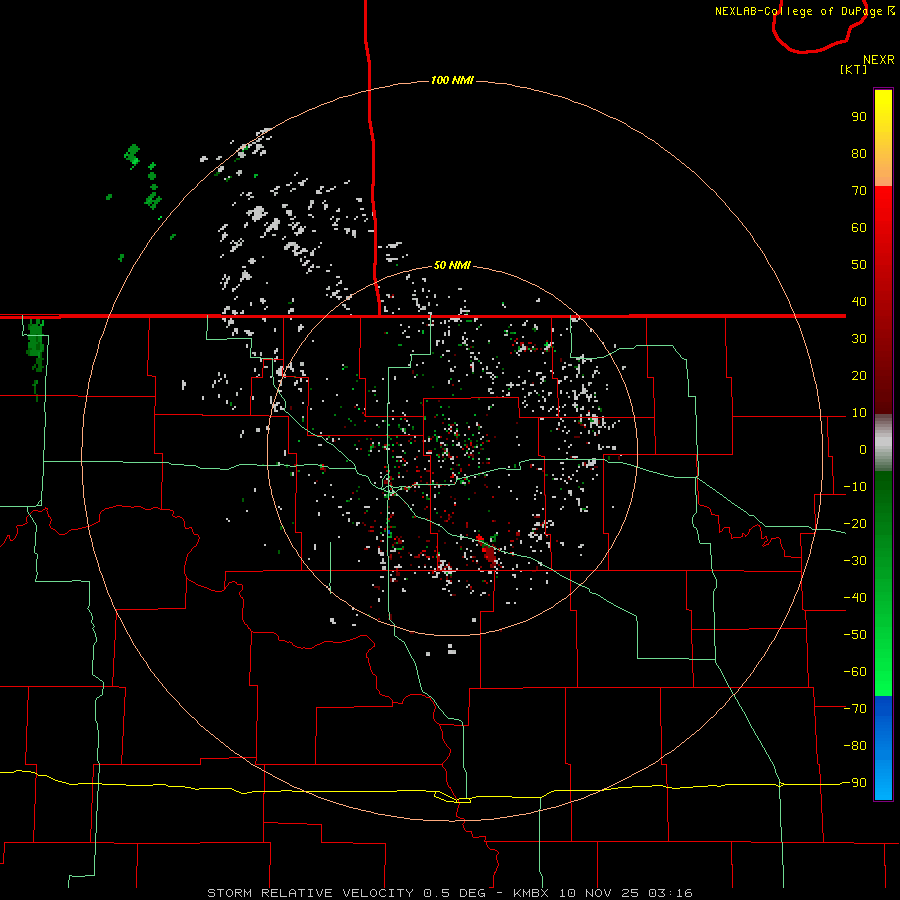Click the -90 value on the velocity scale
Image resolution: width=900 pixels, height=900 pixels.
855,783
